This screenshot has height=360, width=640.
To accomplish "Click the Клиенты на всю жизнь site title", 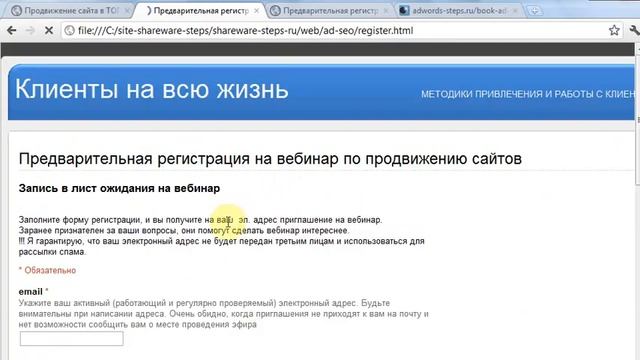I will 152,89.
